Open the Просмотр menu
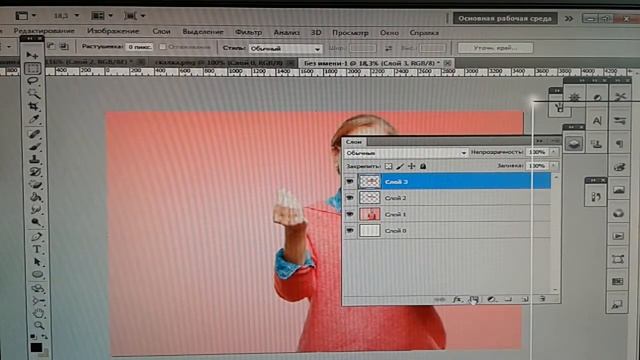This screenshot has width=640, height=360. [x=350, y=33]
